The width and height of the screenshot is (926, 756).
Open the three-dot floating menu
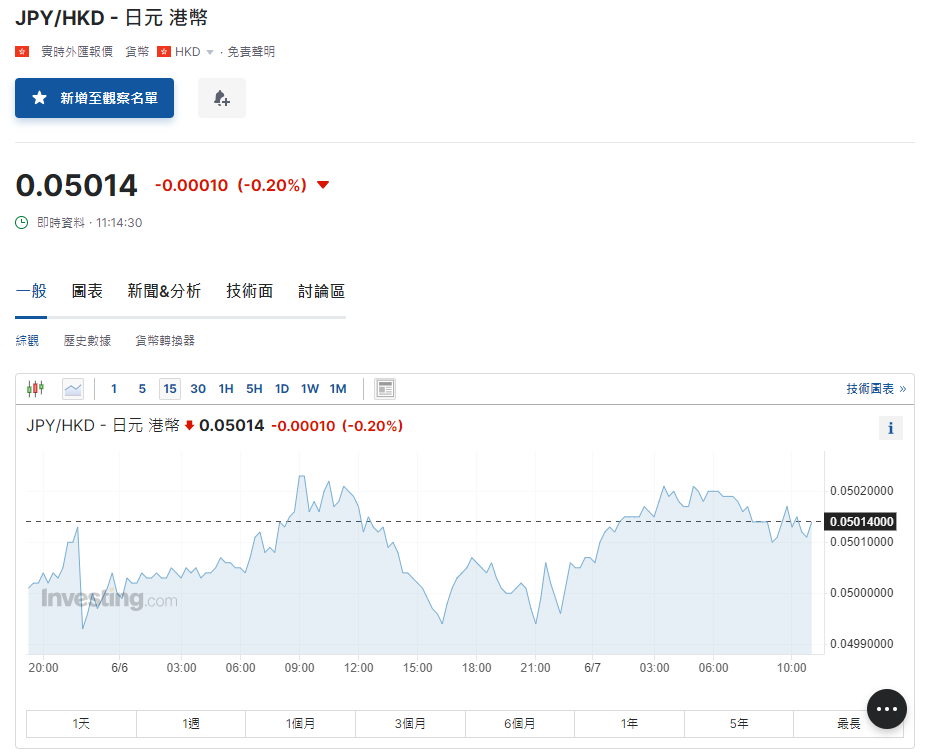[886, 709]
